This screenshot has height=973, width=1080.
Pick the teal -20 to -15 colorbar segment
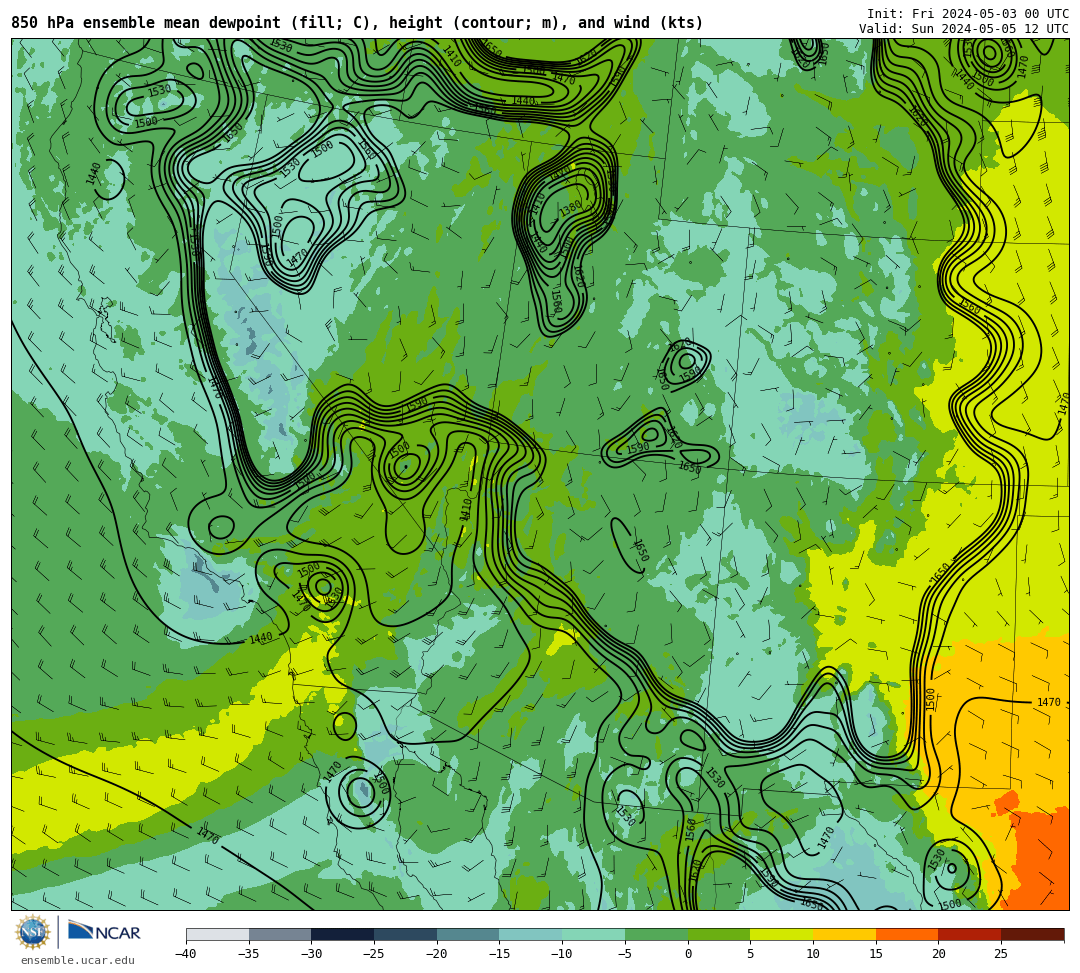coord(468,934)
